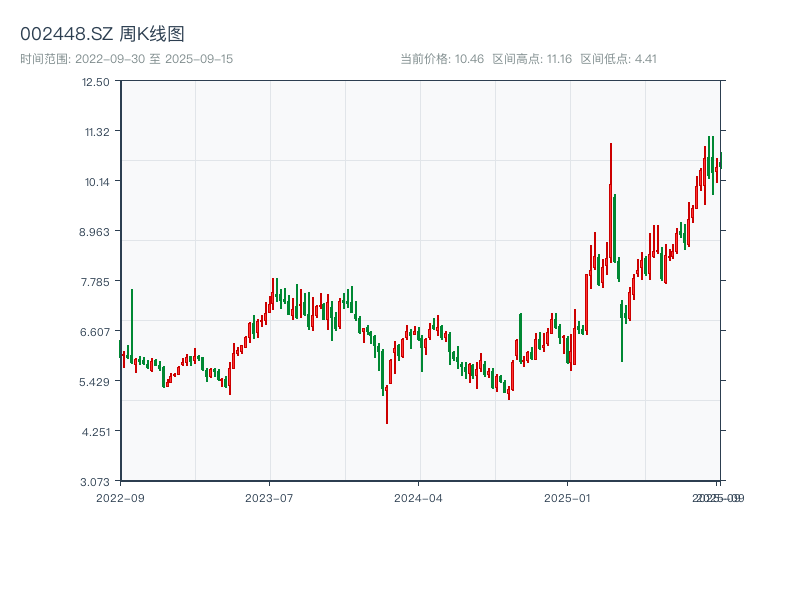
Task: Select the 2022-09 x-axis date label
Action: [120, 497]
